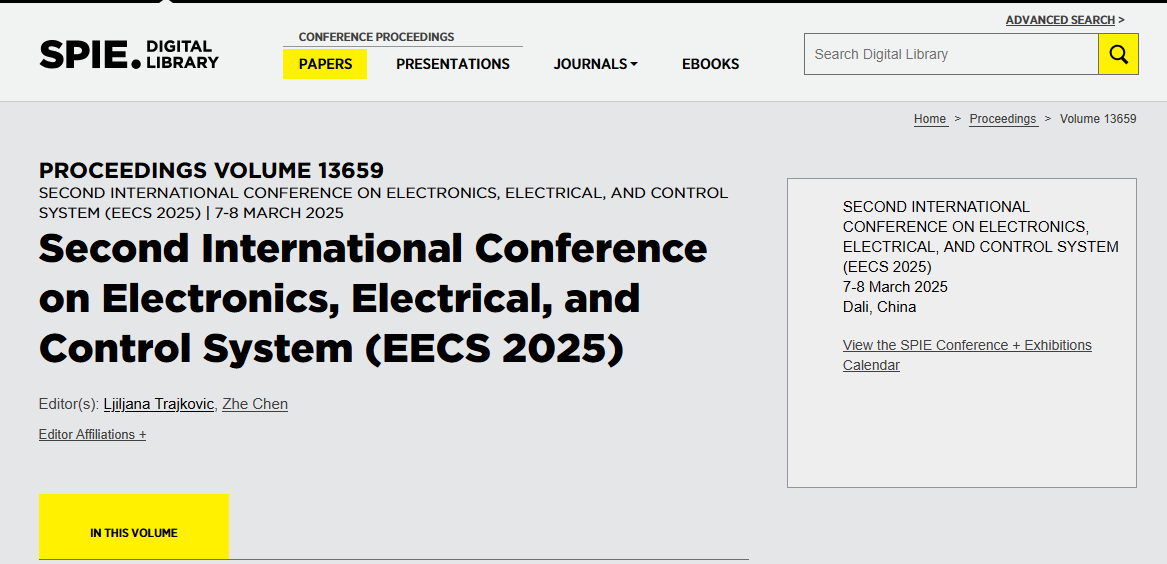Viewport: 1167px width, 564px height.
Task: Open the eBooks section
Action: pos(710,64)
